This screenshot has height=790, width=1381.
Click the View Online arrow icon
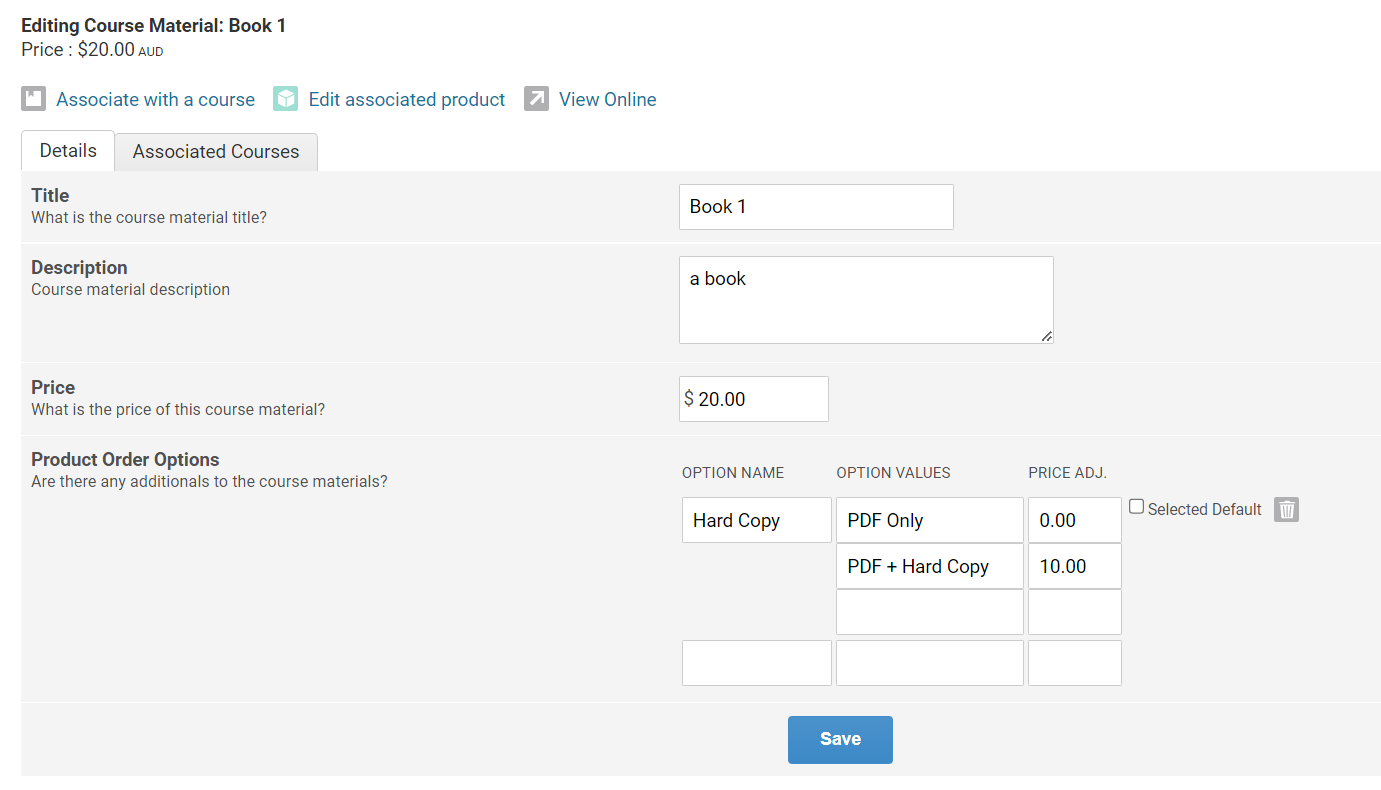537,99
